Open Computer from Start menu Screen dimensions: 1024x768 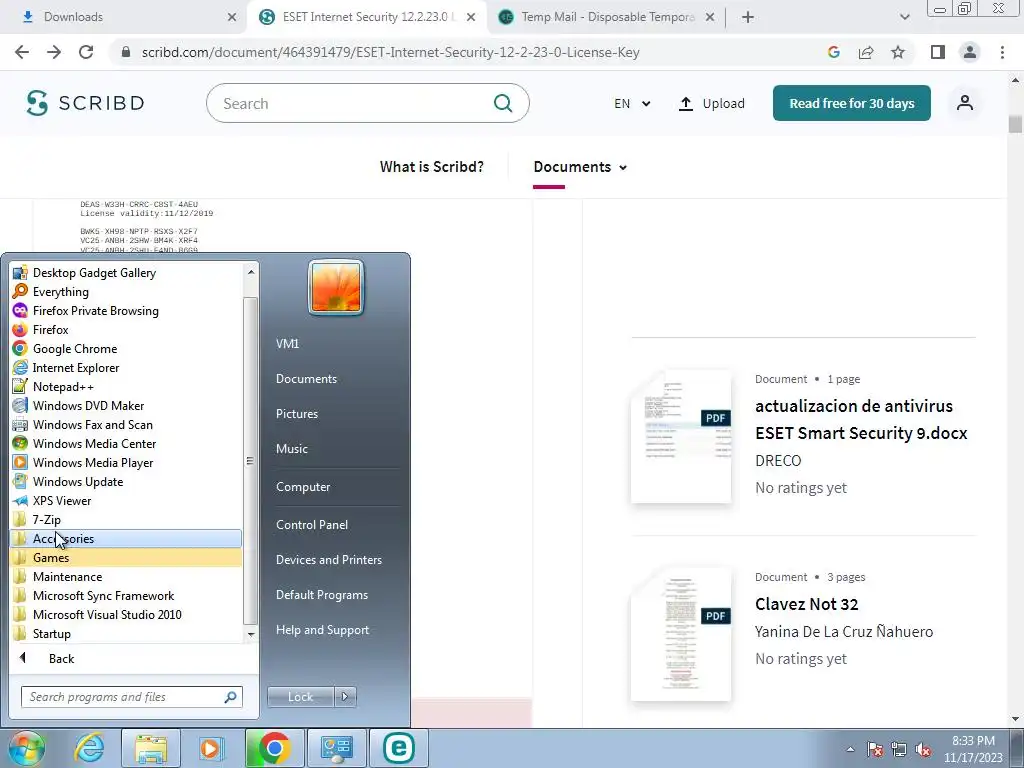(x=303, y=487)
